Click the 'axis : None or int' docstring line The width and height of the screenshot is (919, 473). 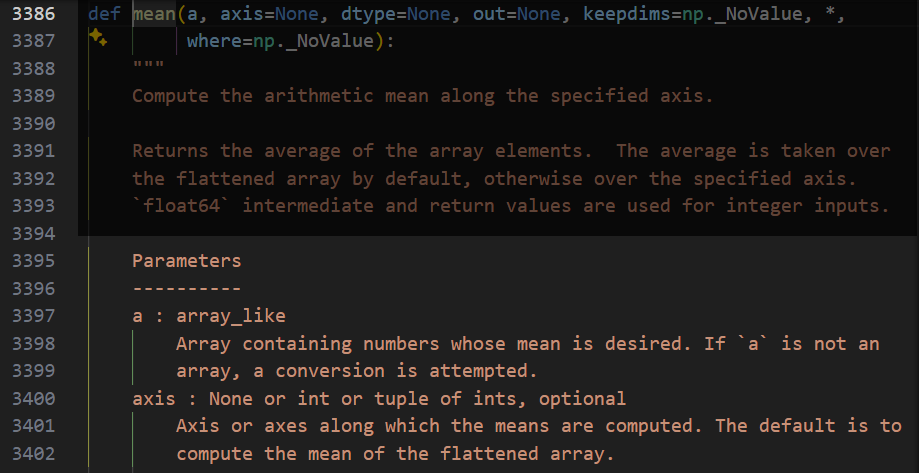(379, 398)
